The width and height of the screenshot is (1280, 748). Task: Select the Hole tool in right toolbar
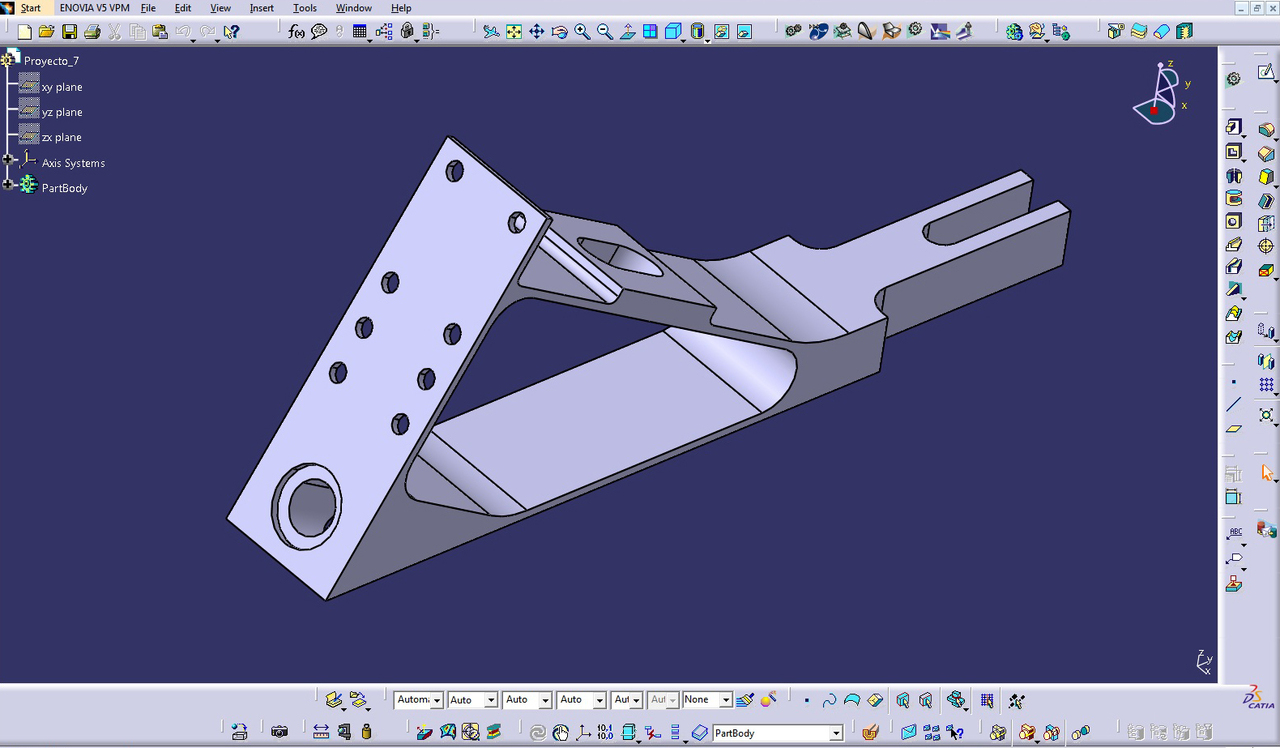pyautogui.click(x=1233, y=221)
